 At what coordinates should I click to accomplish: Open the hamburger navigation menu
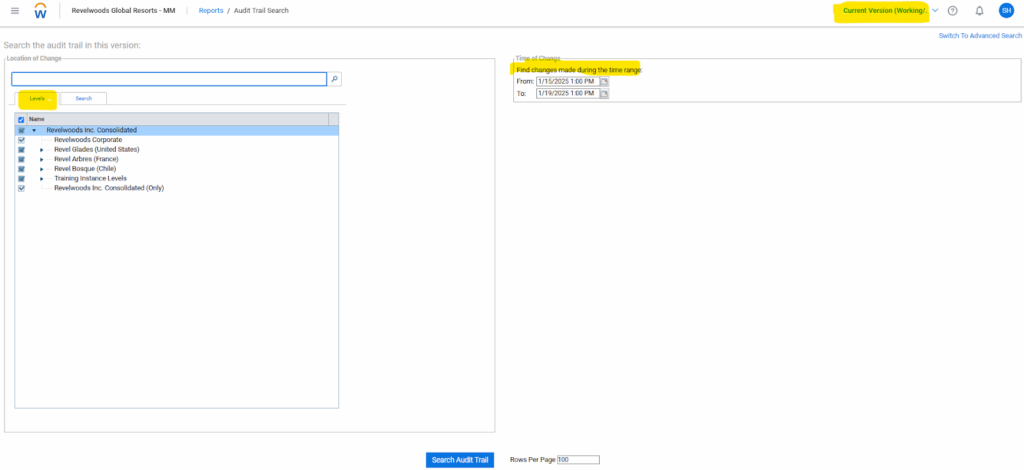coord(14,11)
